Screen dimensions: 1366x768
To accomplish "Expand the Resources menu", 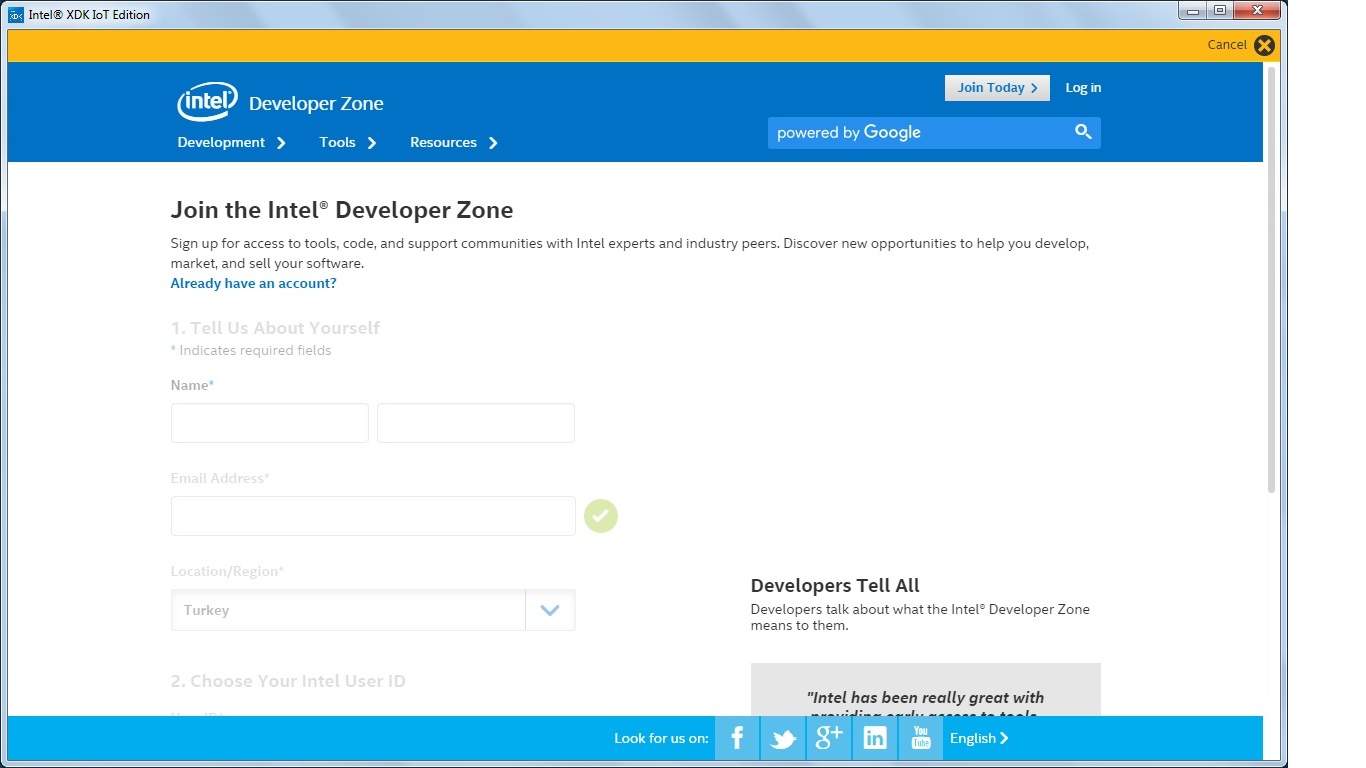I will point(454,143).
